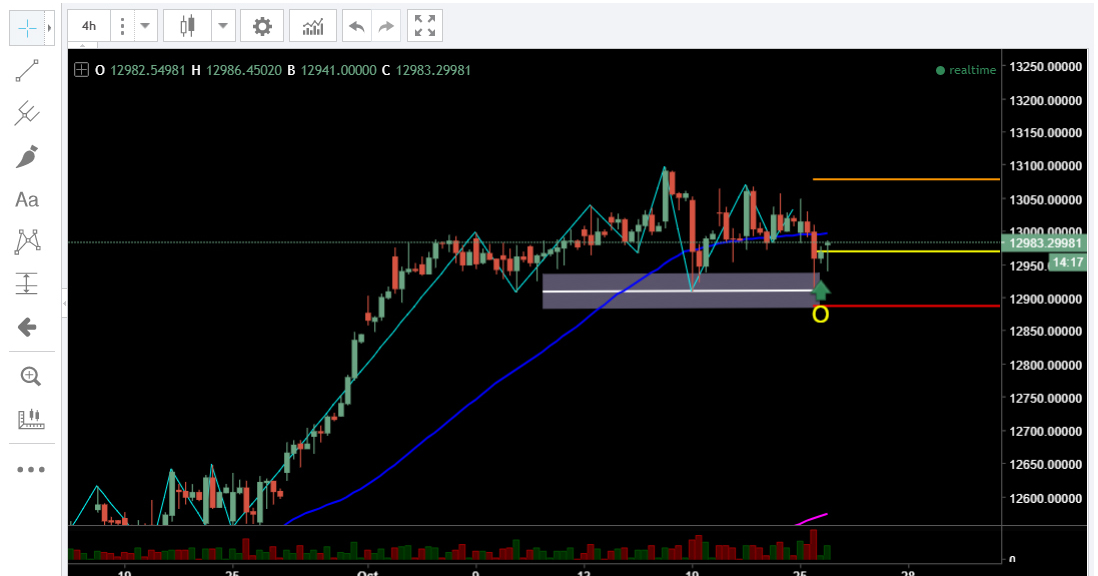Open chart Settings with the gear icon
This screenshot has height=576, width=1098.
262,25
